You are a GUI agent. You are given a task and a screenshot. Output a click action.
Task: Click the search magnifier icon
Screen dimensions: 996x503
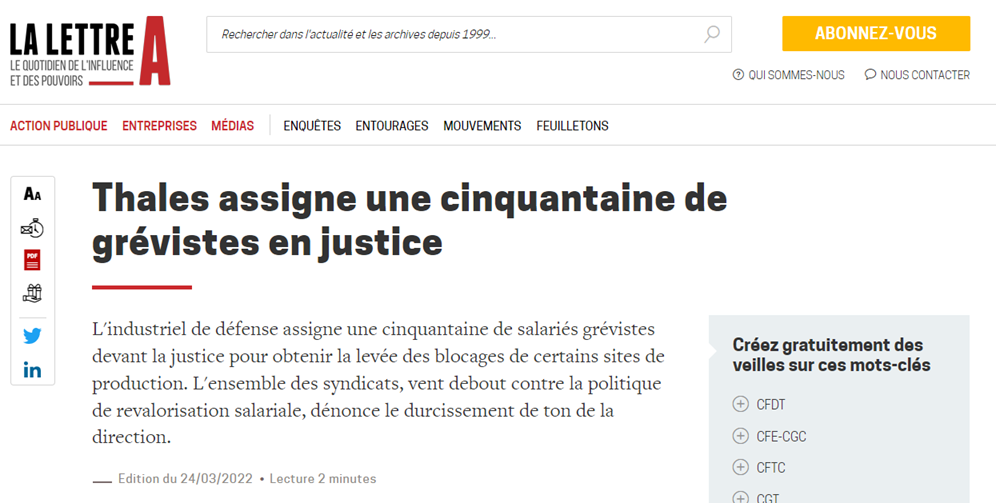[x=712, y=34]
